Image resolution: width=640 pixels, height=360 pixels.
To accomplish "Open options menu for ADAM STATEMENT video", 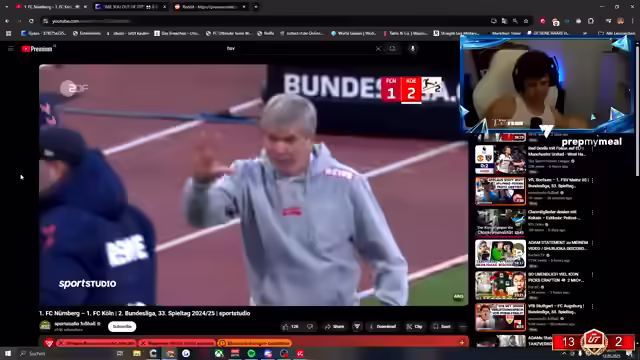I will click(x=592, y=244).
